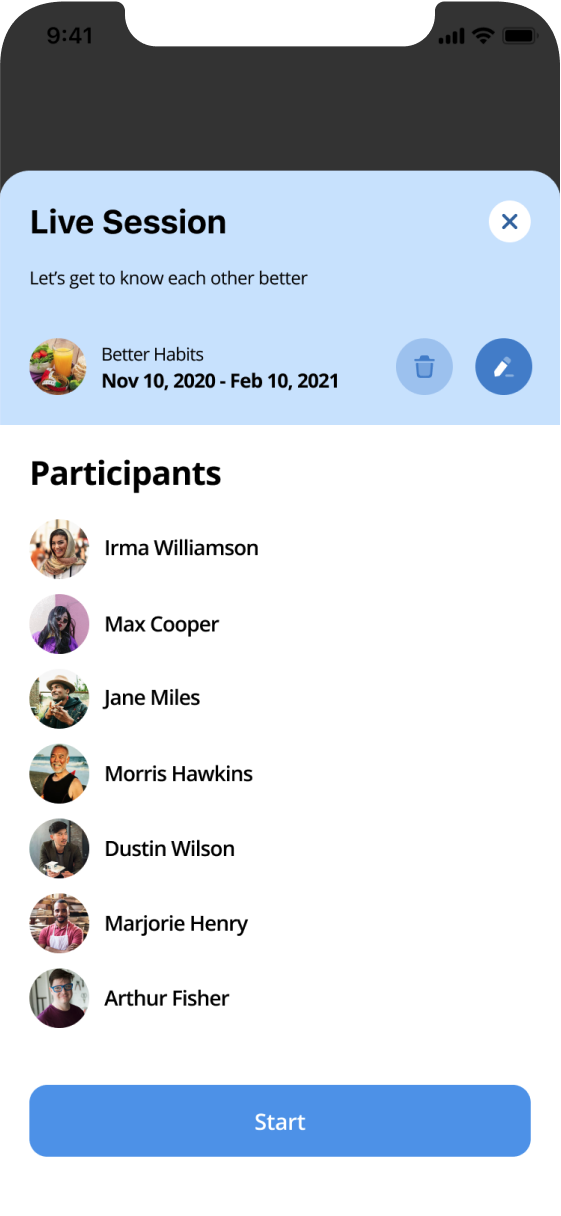The width and height of the screenshot is (561, 1216).
Task: Tap the battery status icon
Action: pyautogui.click(x=520, y=36)
